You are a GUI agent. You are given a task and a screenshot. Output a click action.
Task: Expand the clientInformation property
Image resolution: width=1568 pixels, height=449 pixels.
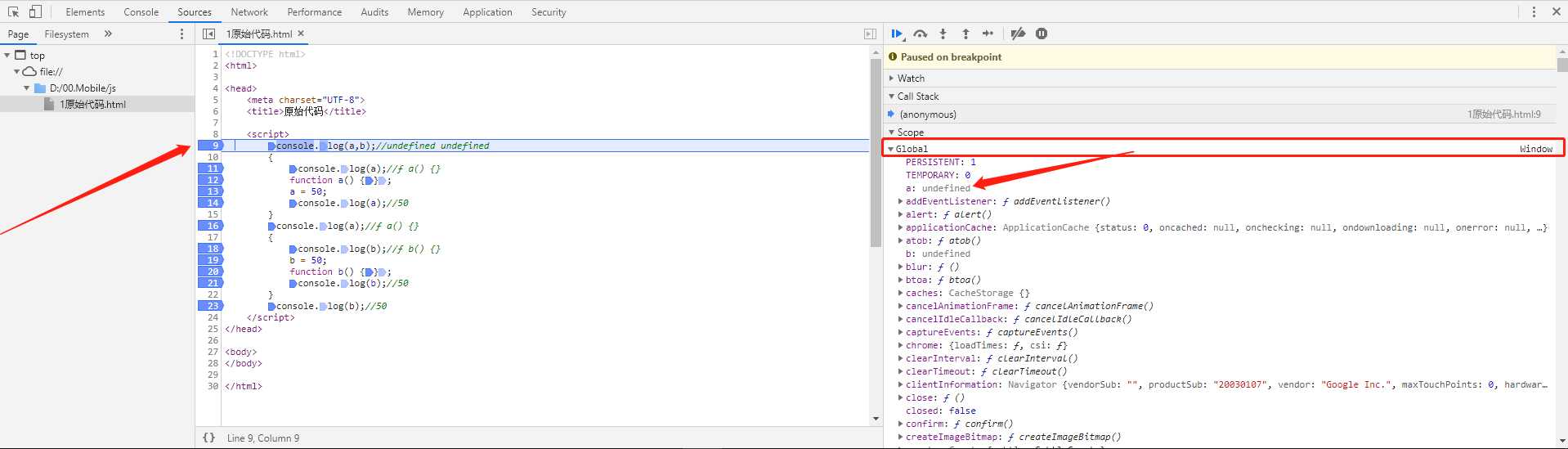(901, 384)
